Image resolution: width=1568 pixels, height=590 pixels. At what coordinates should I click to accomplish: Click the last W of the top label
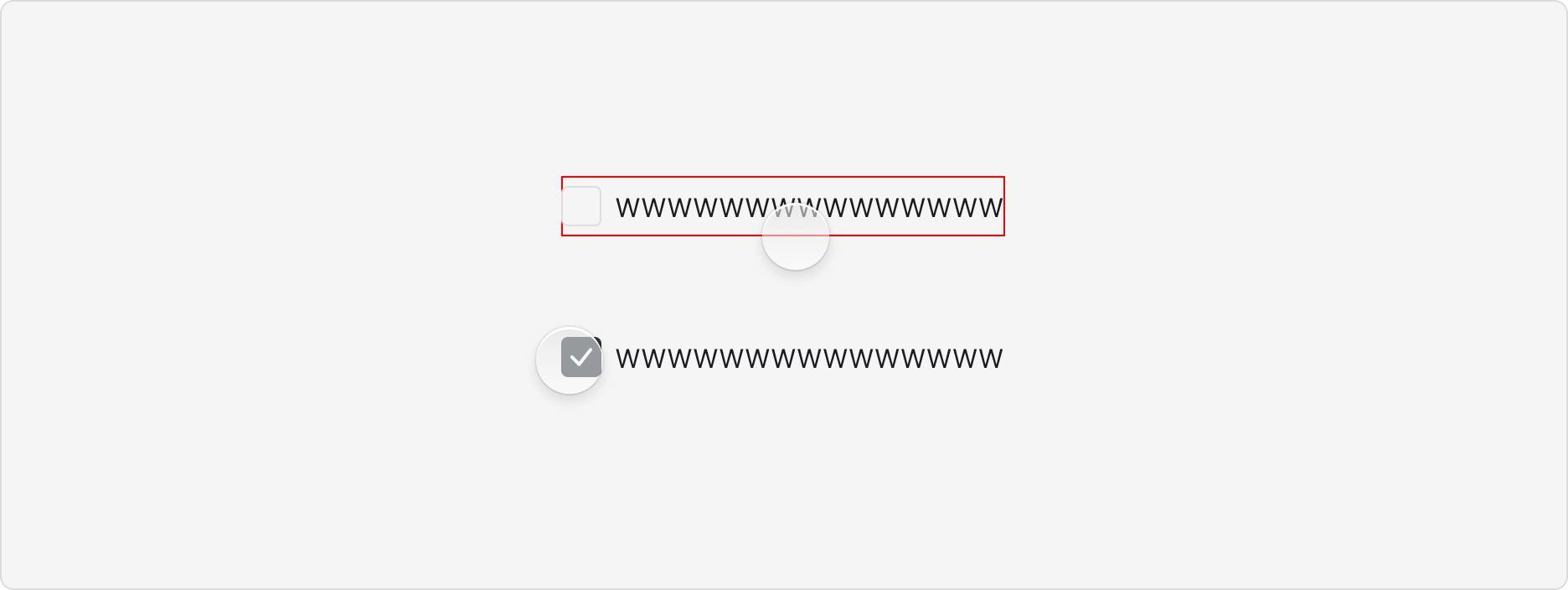coord(990,208)
